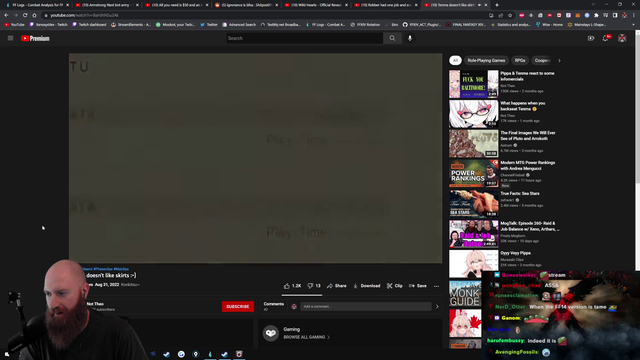Open the Chrome three-dot menu
Image resolution: width=640 pixels, height=360 pixels.
[634, 15]
